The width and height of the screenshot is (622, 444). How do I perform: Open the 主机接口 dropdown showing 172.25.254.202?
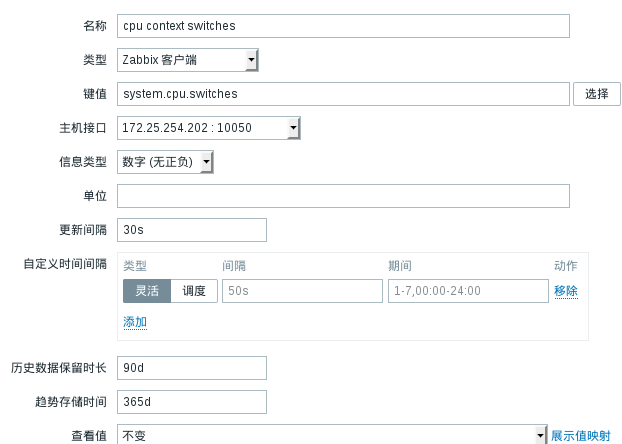point(209,128)
